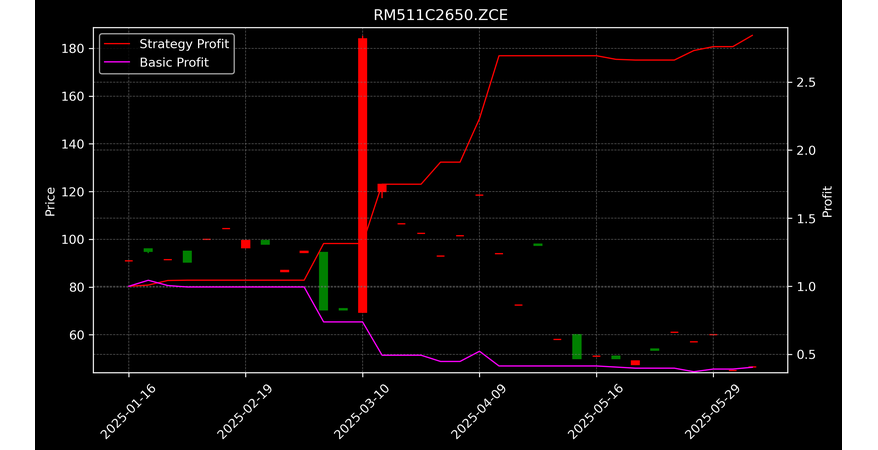Click the 160 price tick label

73,96
